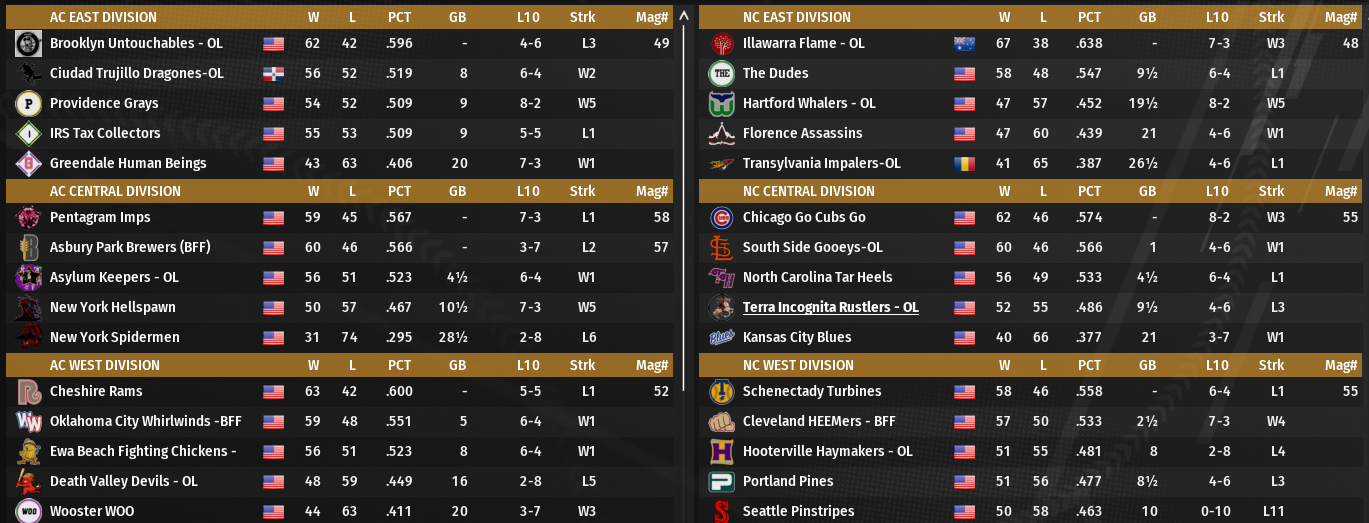Open the Cheshire Rams team page

tap(96, 392)
